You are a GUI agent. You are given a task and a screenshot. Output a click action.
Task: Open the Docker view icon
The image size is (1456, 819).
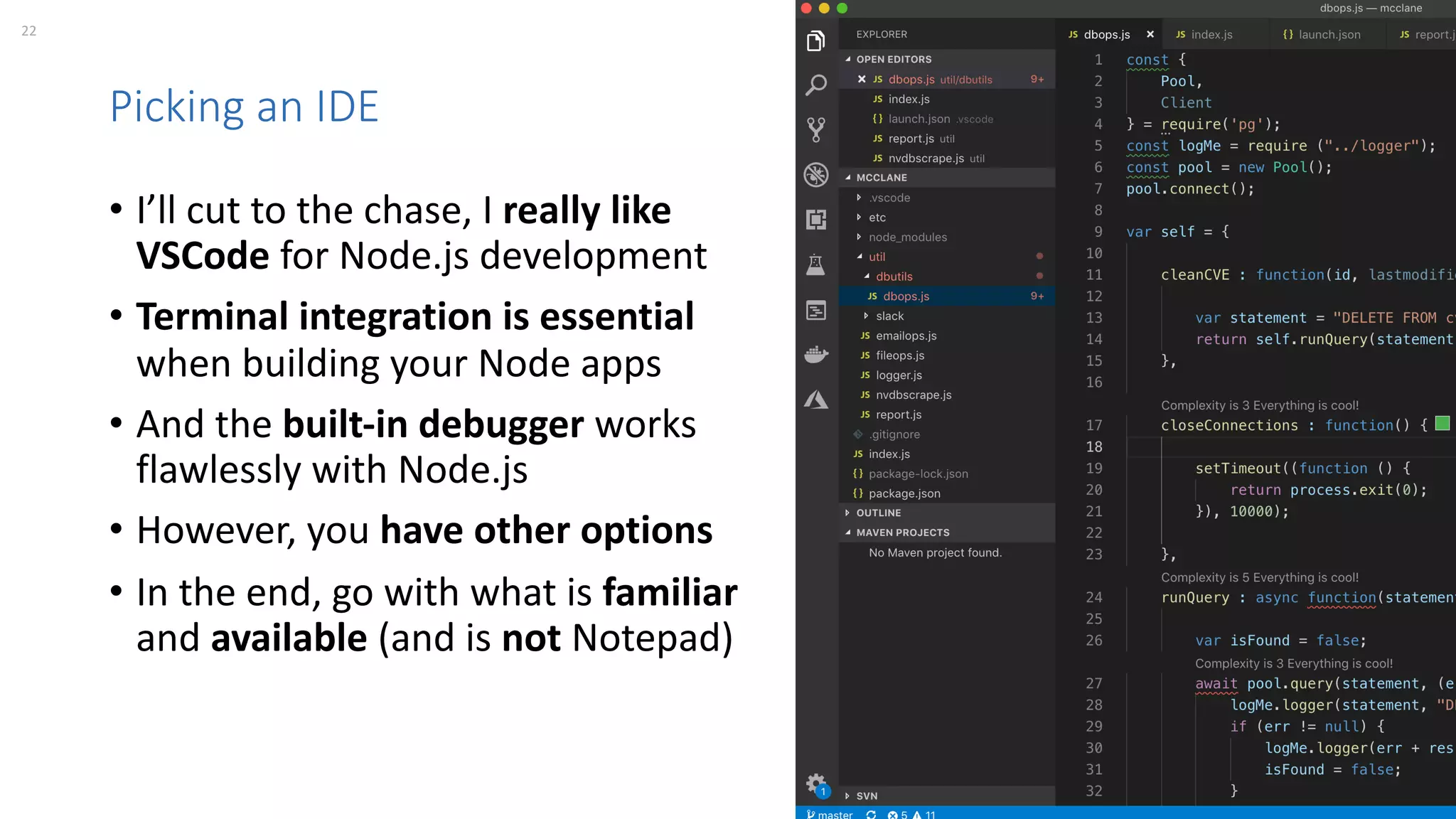(816, 353)
